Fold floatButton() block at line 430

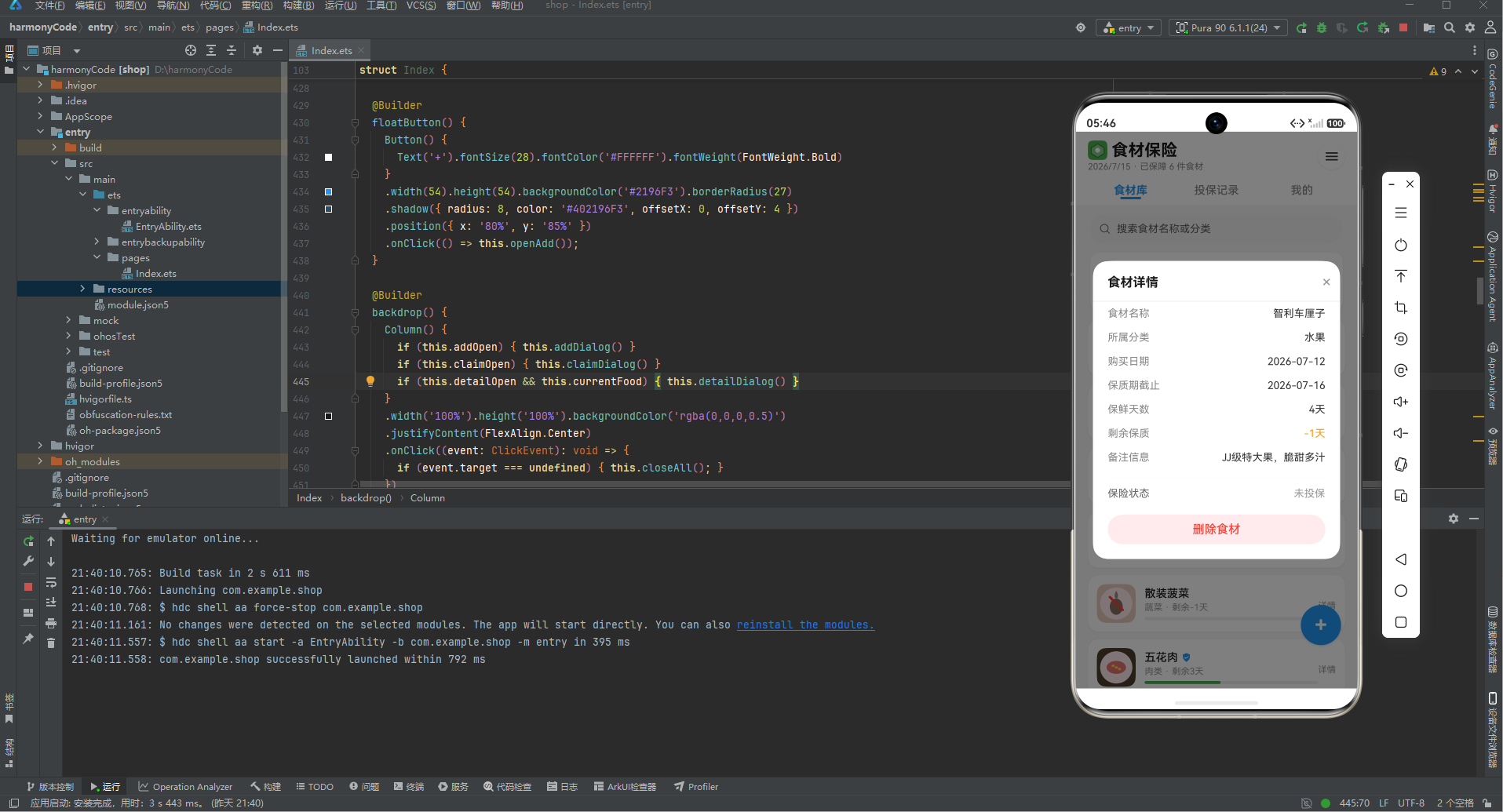pyautogui.click(x=355, y=123)
